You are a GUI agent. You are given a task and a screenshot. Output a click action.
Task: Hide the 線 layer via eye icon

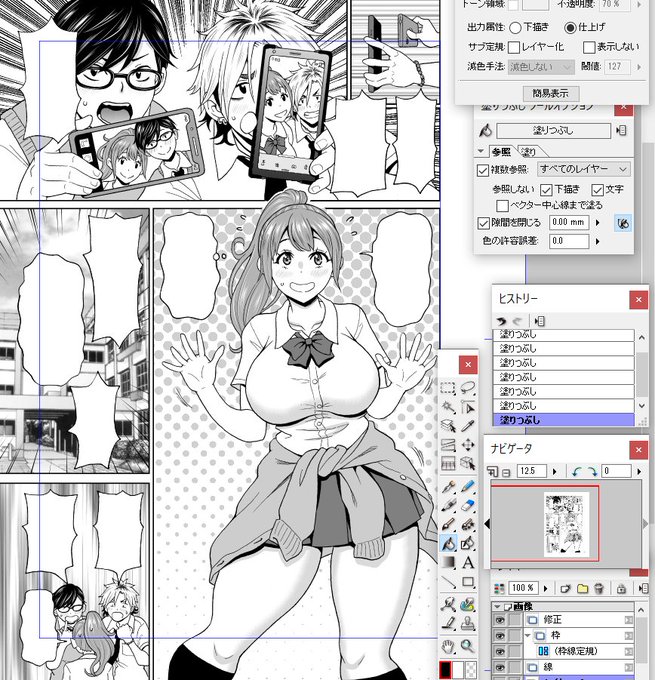tap(499, 667)
